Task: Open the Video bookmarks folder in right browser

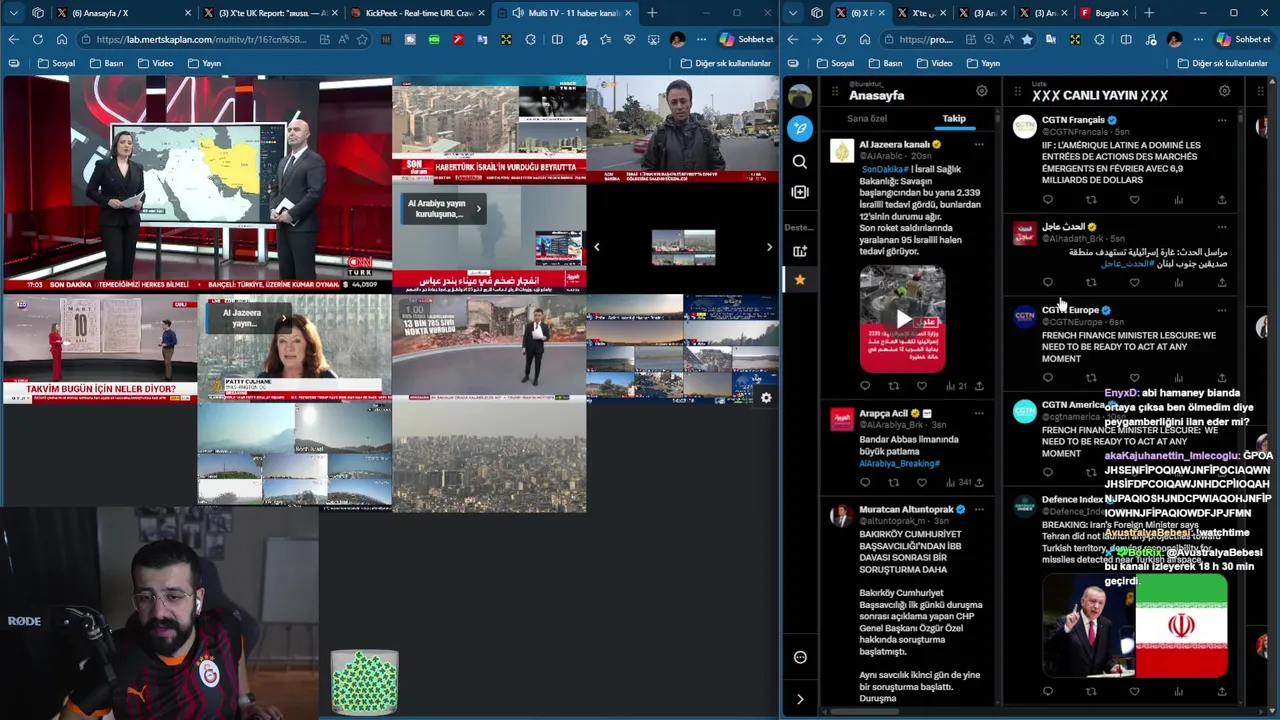Action: pyautogui.click(x=934, y=63)
